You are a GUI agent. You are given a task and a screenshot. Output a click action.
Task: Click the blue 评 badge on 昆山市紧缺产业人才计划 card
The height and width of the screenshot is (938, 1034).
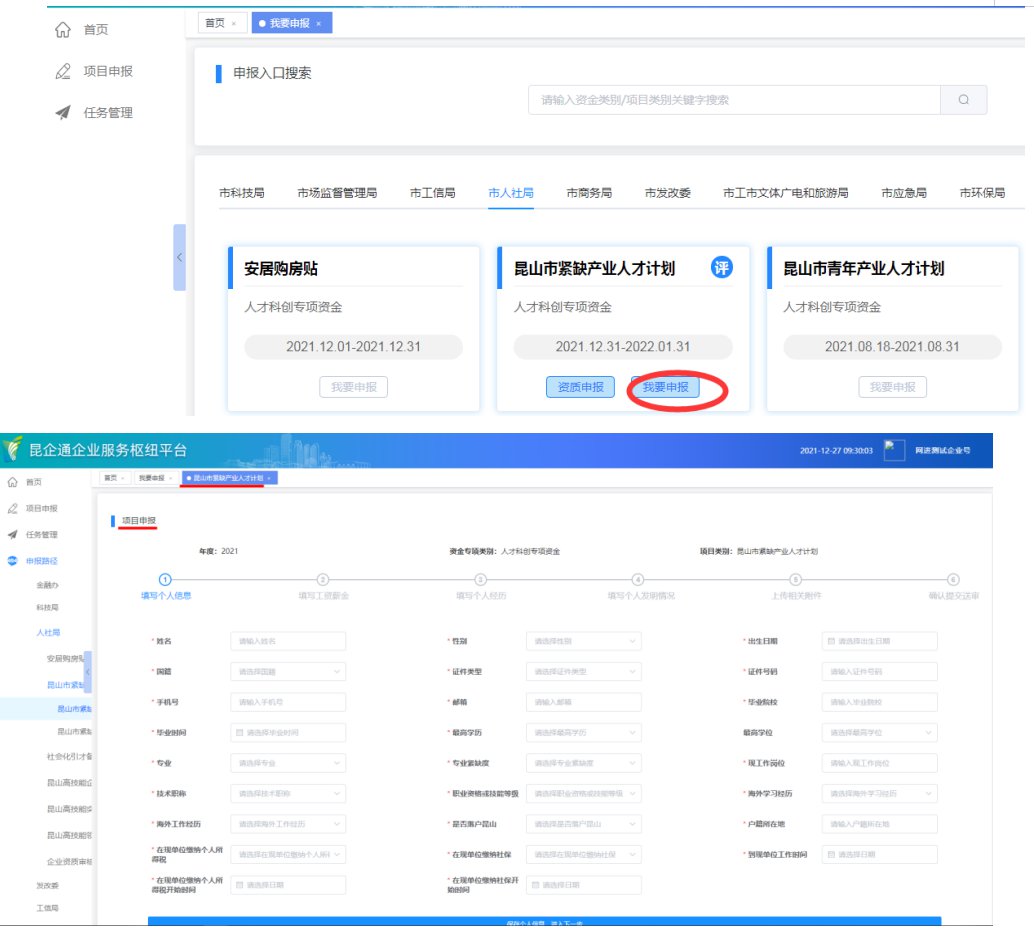point(721,267)
